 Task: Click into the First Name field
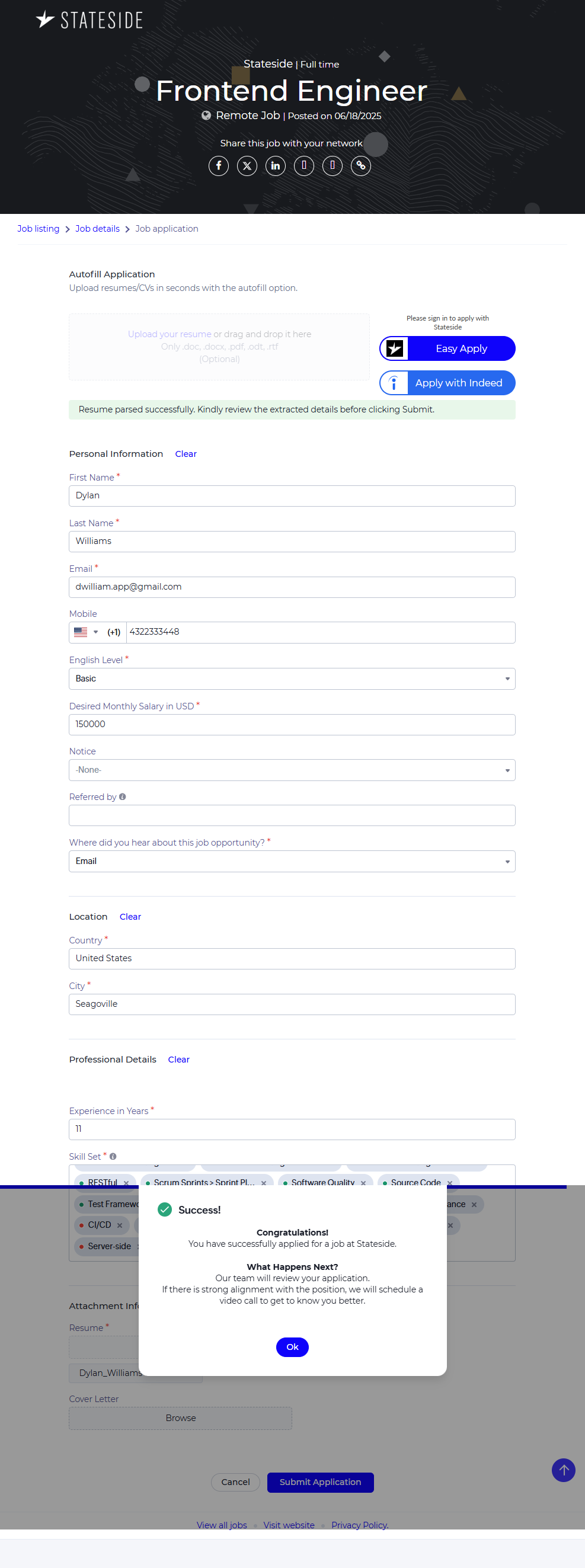click(292, 496)
